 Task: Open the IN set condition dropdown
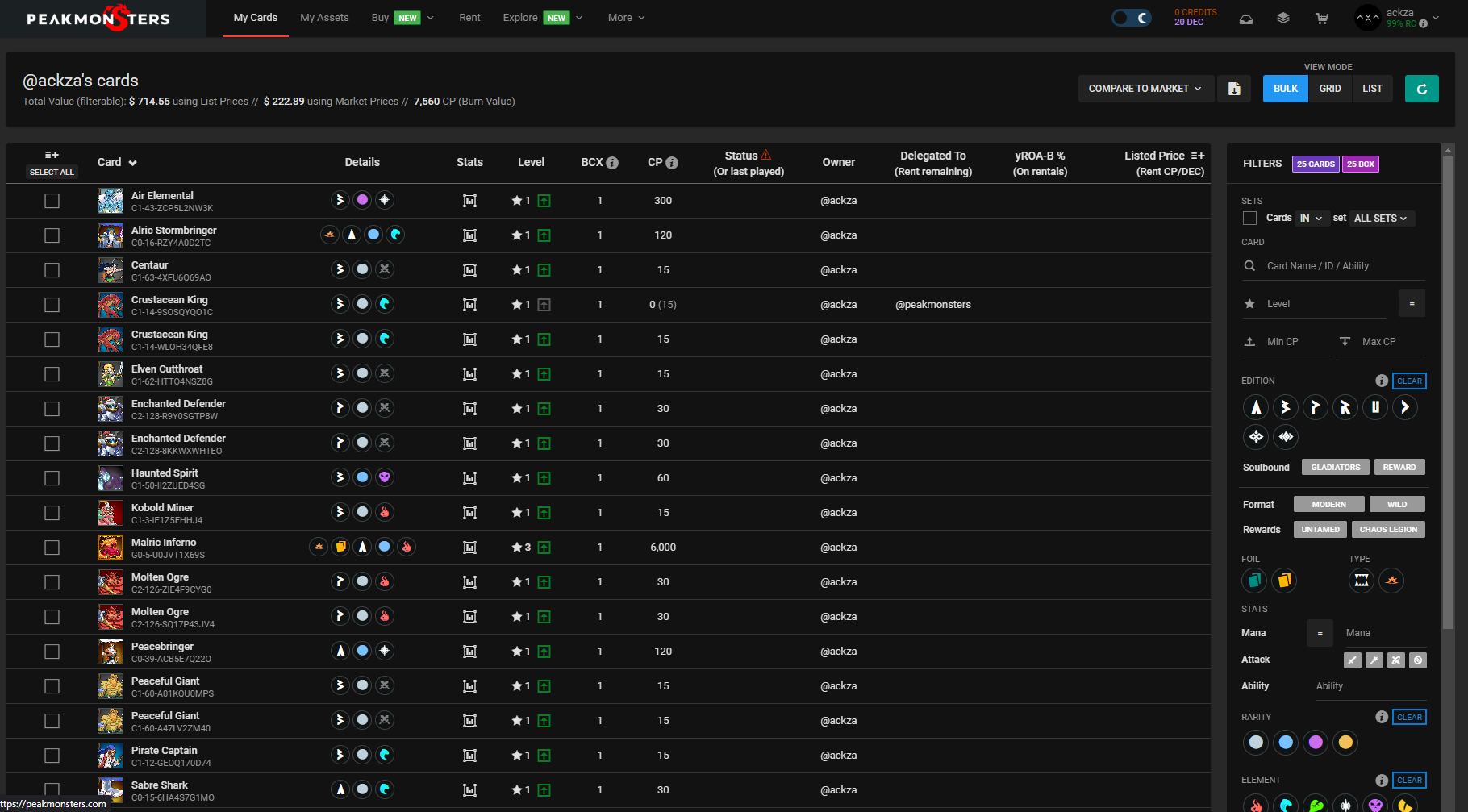pos(1311,219)
